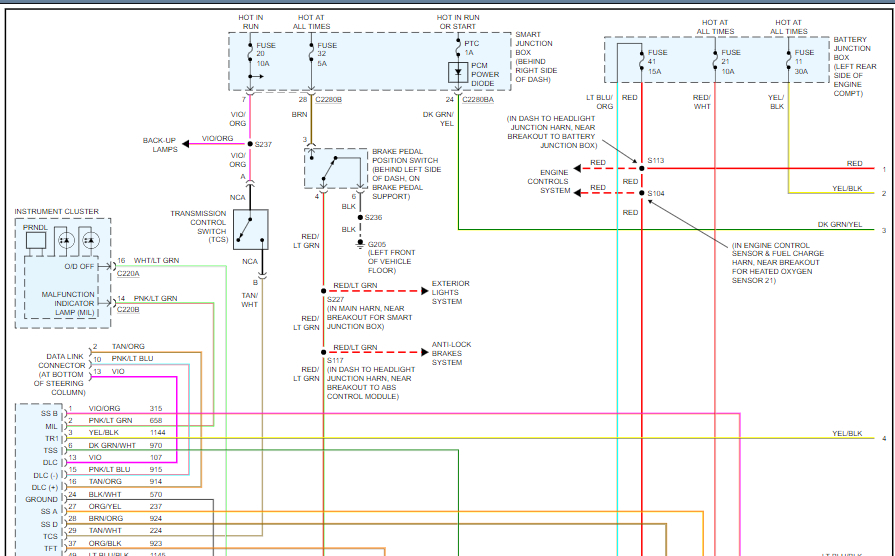Select the Malfunction Indicator Lamp label
This screenshot has width=895, height=556.
(x=68, y=304)
